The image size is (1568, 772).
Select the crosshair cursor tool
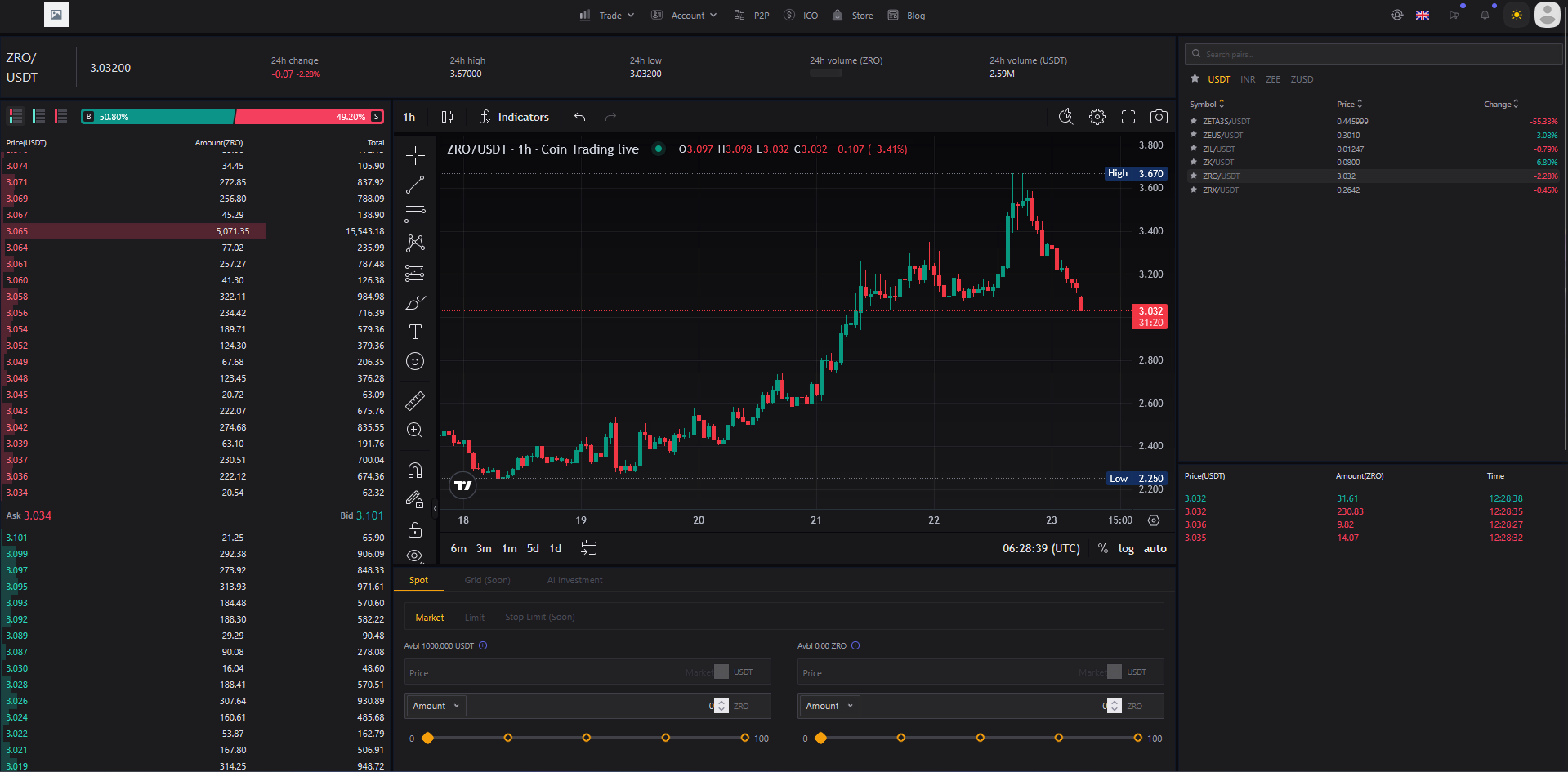pyautogui.click(x=415, y=155)
